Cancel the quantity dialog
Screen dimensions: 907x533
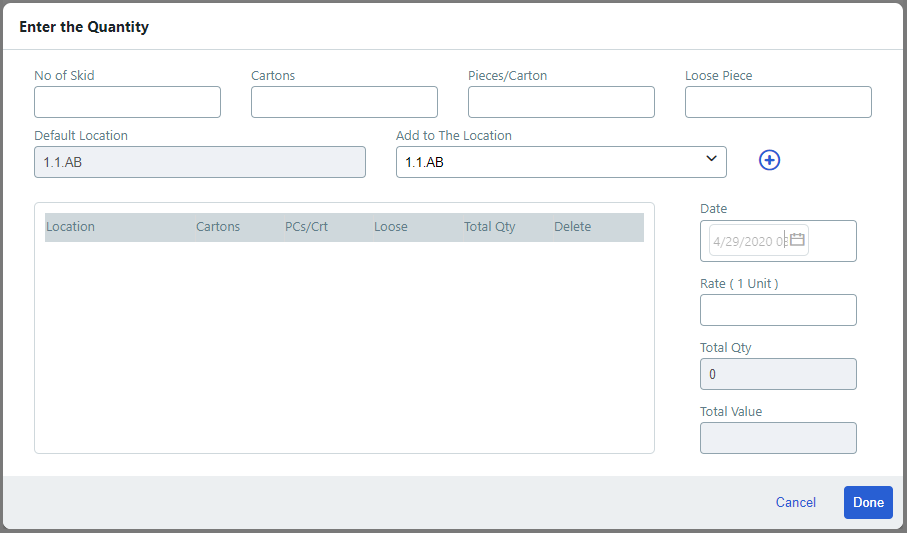point(795,502)
